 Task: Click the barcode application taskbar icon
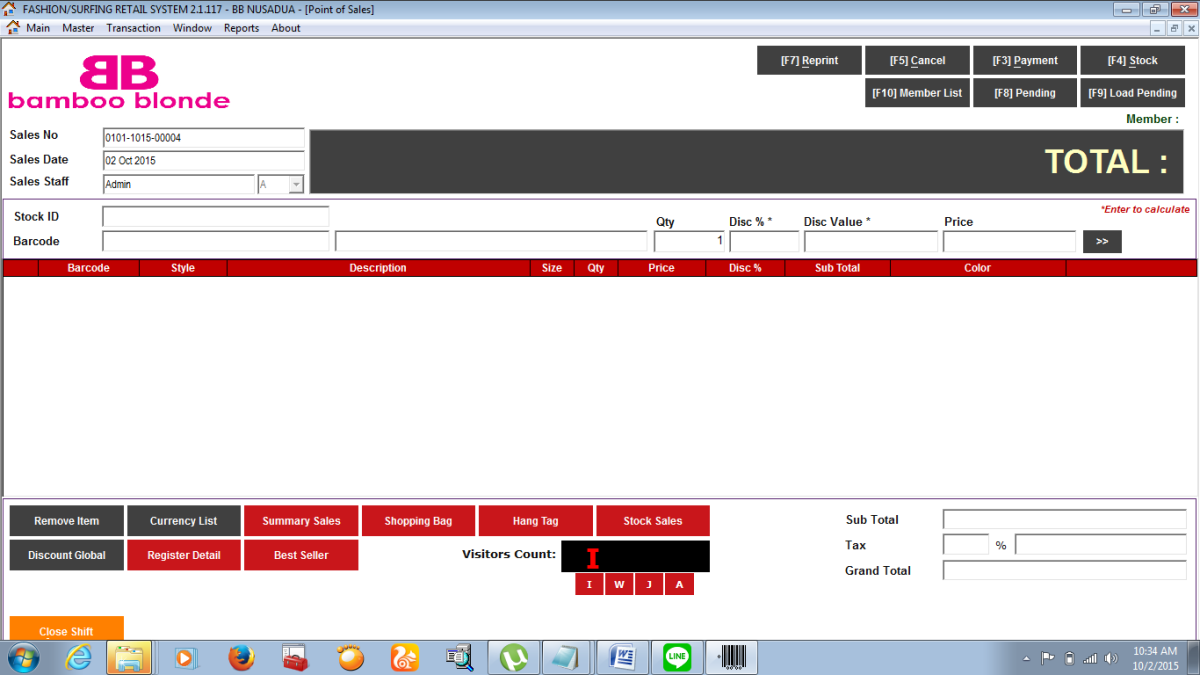pyautogui.click(x=732, y=657)
